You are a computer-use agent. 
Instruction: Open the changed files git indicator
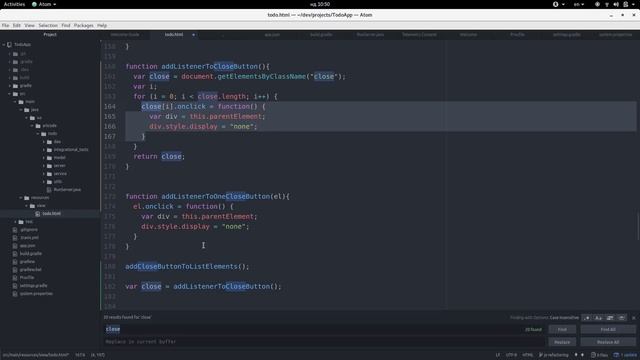coord(600,355)
